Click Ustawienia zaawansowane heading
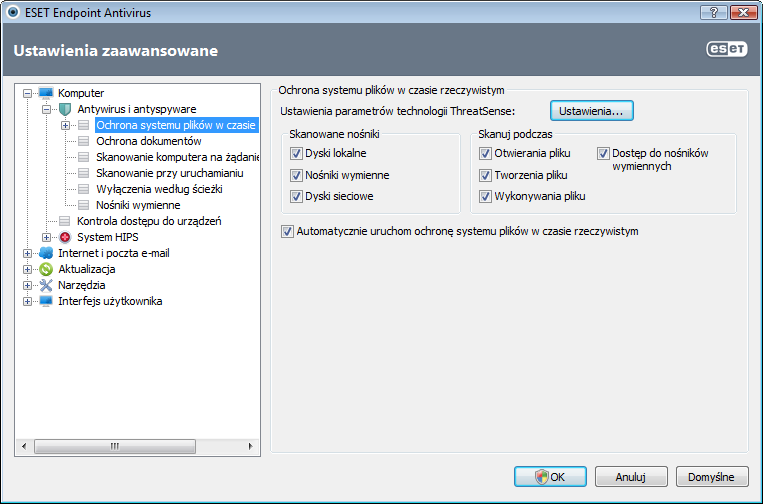 pyautogui.click(x=116, y=51)
